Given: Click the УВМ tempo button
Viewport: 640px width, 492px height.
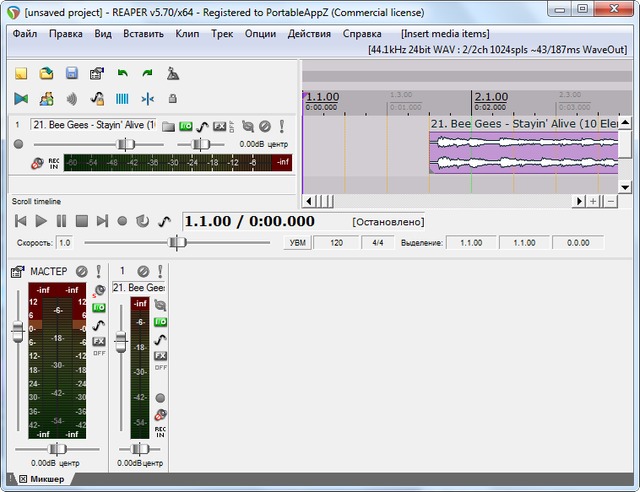Looking at the screenshot, I should [x=297, y=242].
